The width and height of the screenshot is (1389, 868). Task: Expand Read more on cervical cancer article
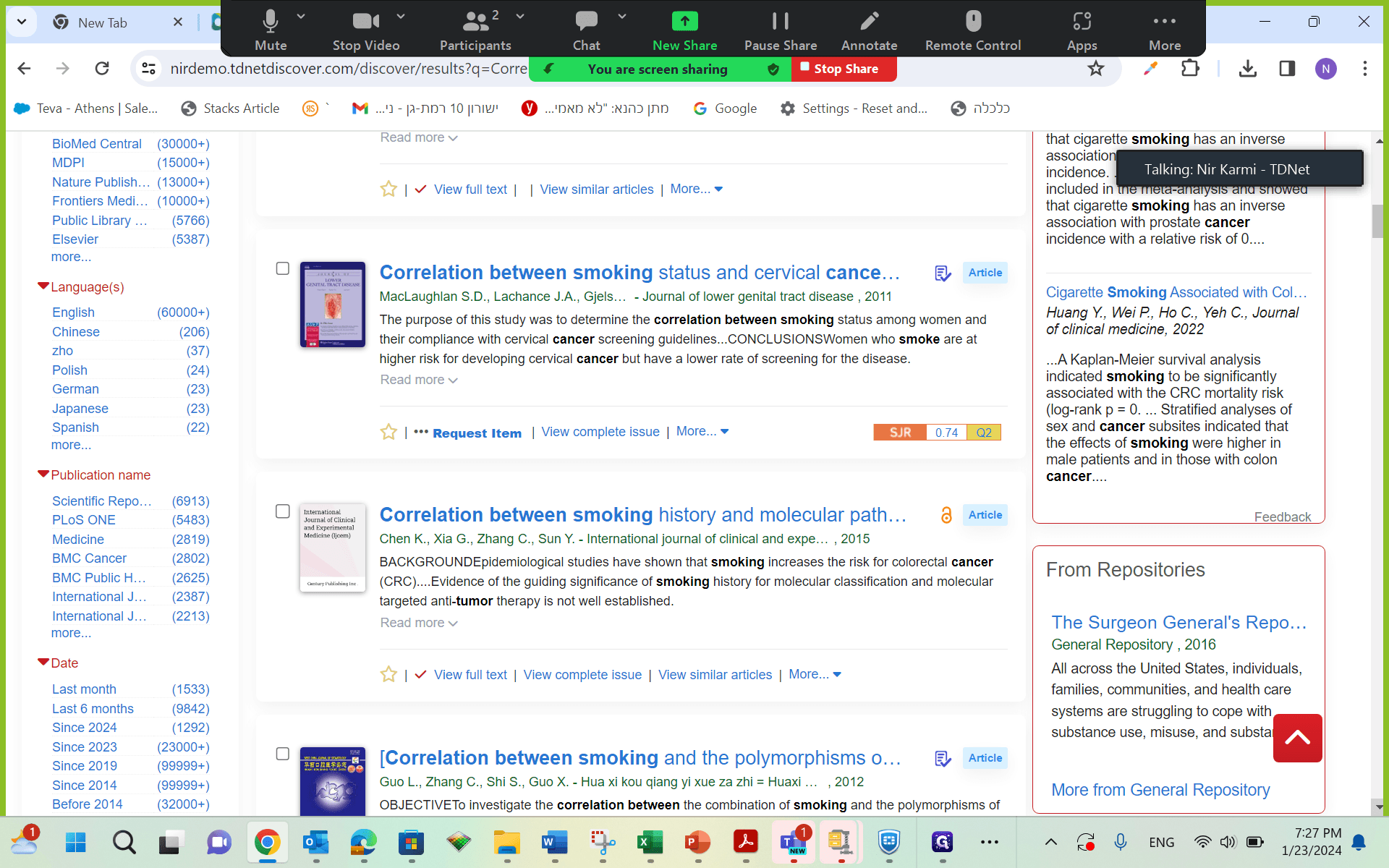coord(419,380)
